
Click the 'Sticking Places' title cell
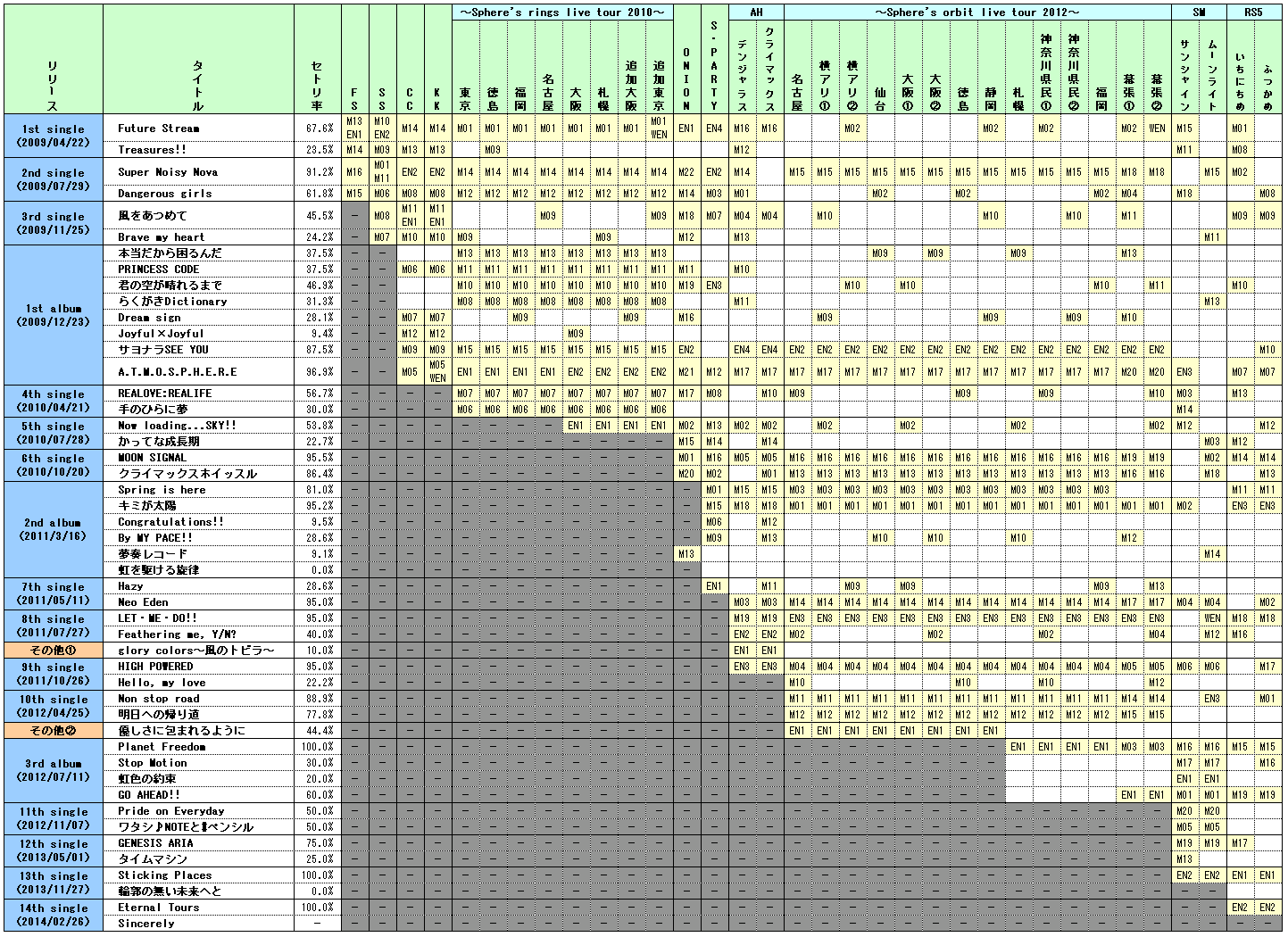pyautogui.click(x=198, y=875)
